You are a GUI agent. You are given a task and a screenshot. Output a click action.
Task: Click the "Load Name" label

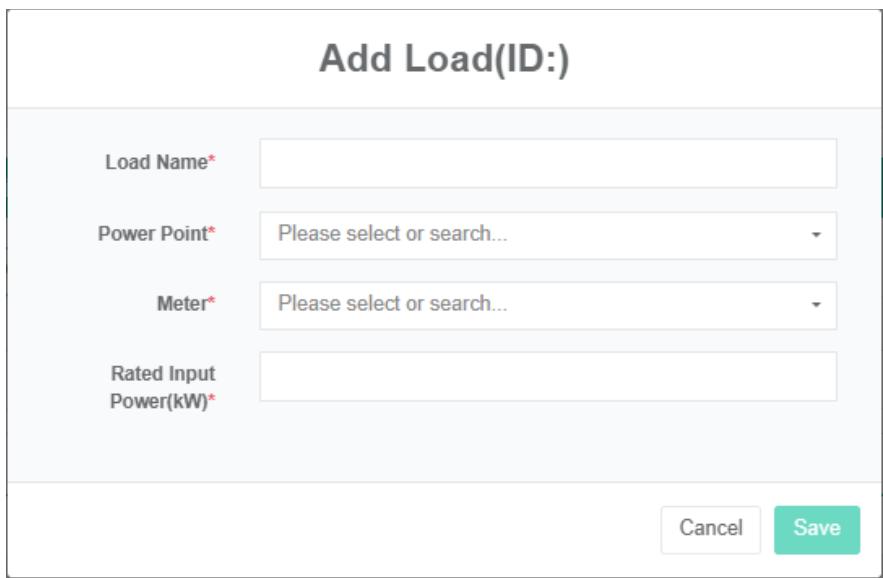158,165
